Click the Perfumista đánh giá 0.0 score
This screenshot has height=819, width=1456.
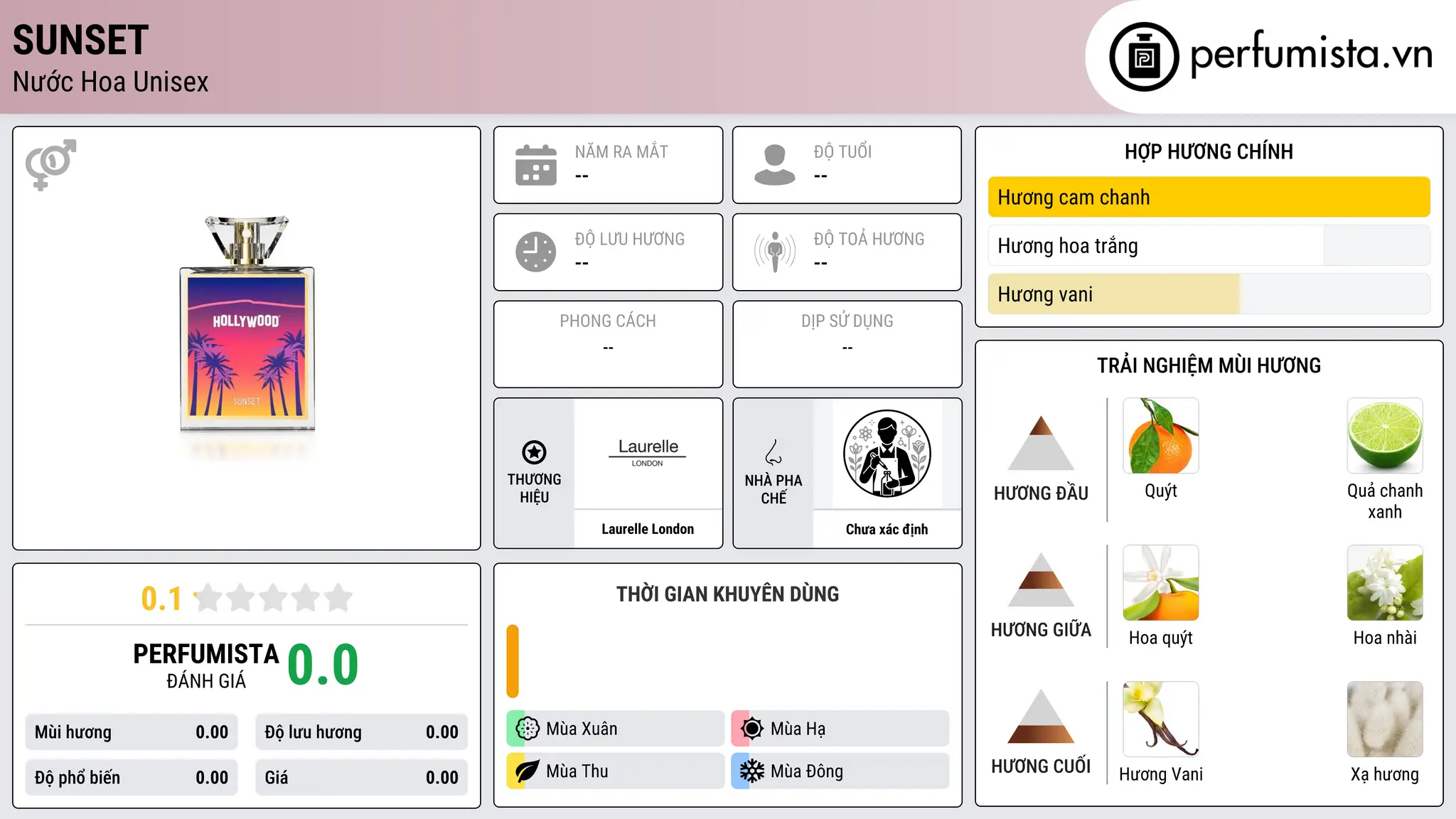point(323,665)
